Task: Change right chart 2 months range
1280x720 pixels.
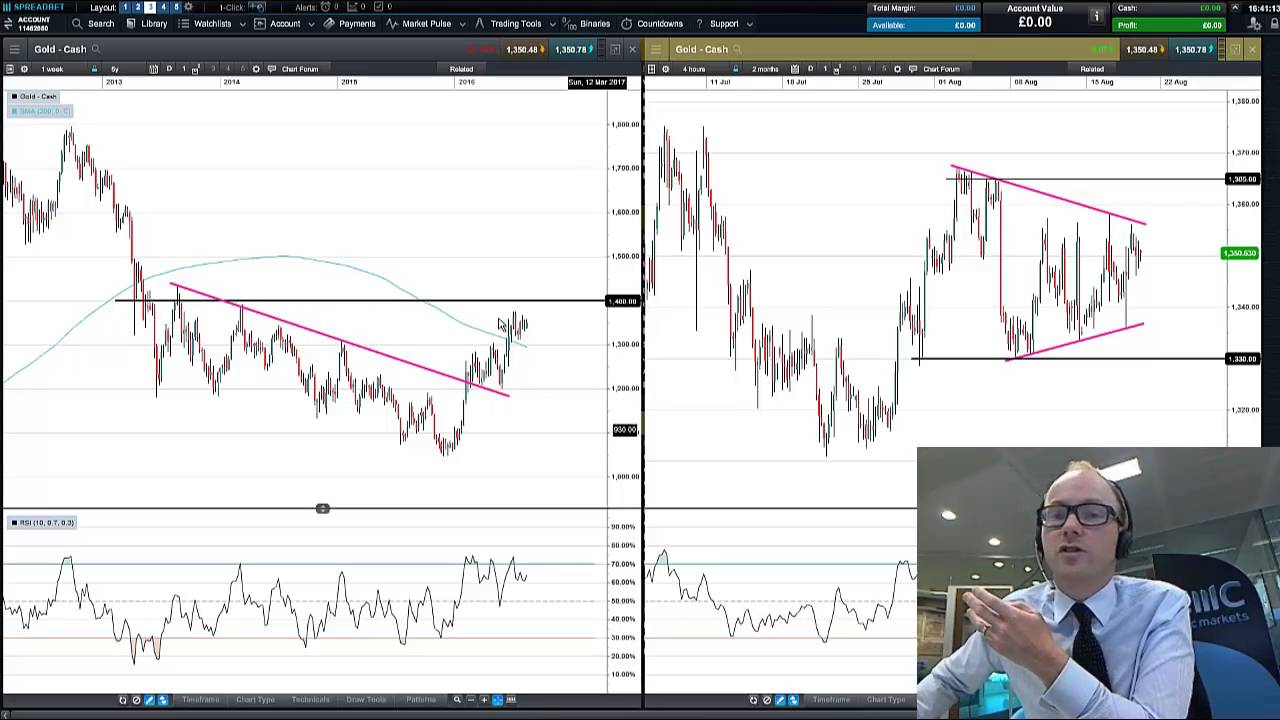Action: pos(765,69)
